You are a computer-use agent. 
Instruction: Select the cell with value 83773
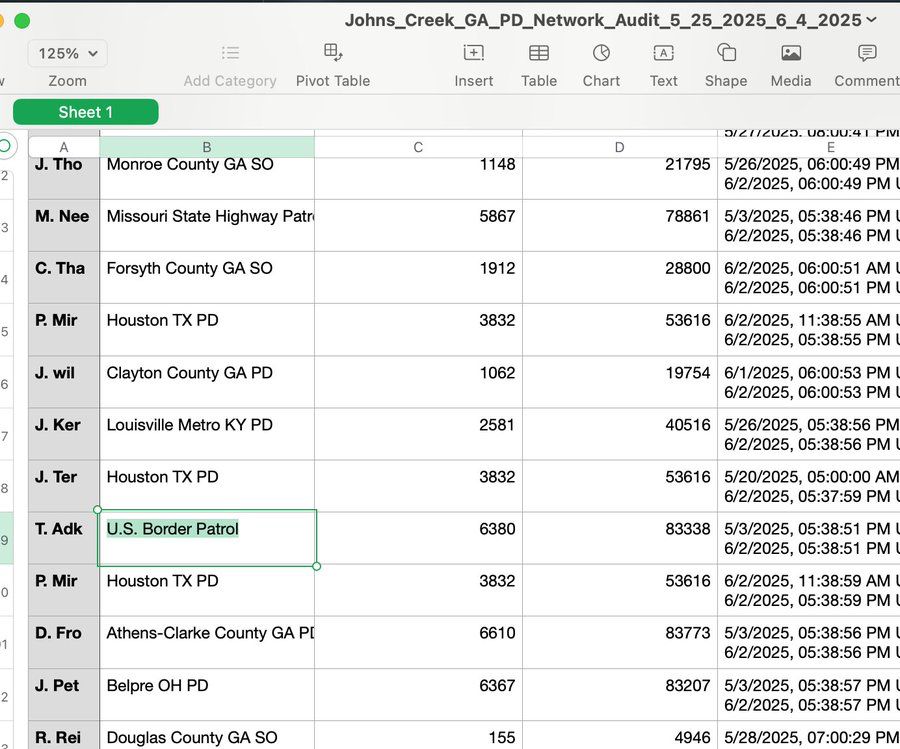coord(620,642)
